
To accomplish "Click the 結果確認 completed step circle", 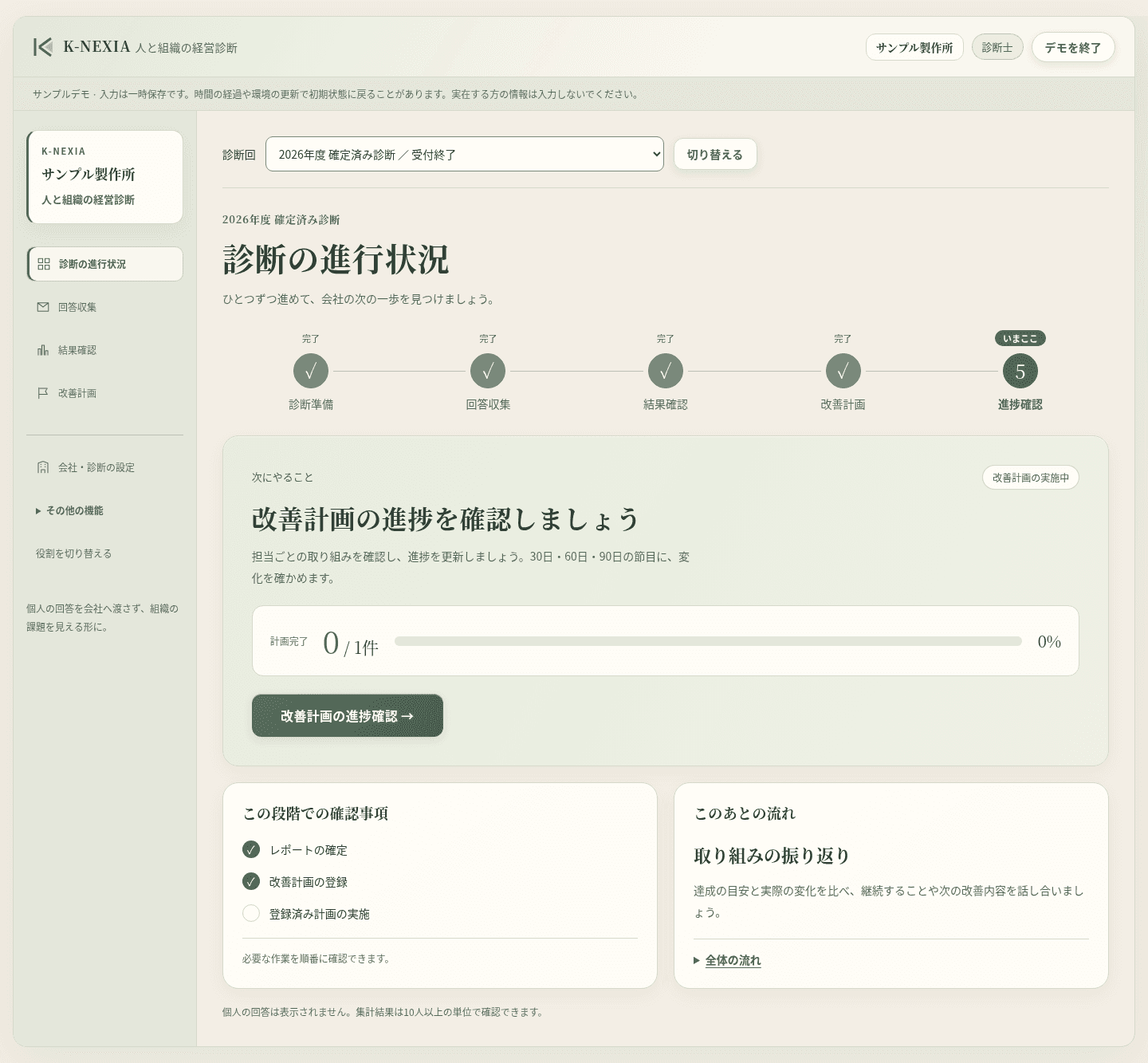I will tap(666, 371).
